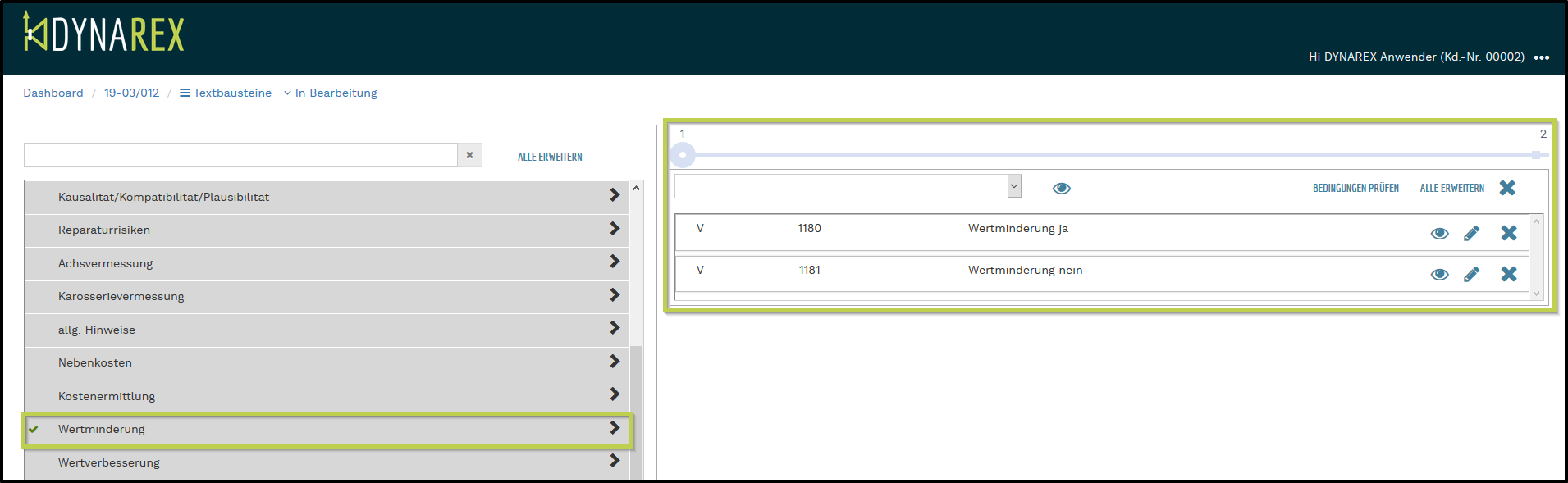Open the In Bearbeitung status menu
The width and height of the screenshot is (1568, 483).
click(331, 93)
